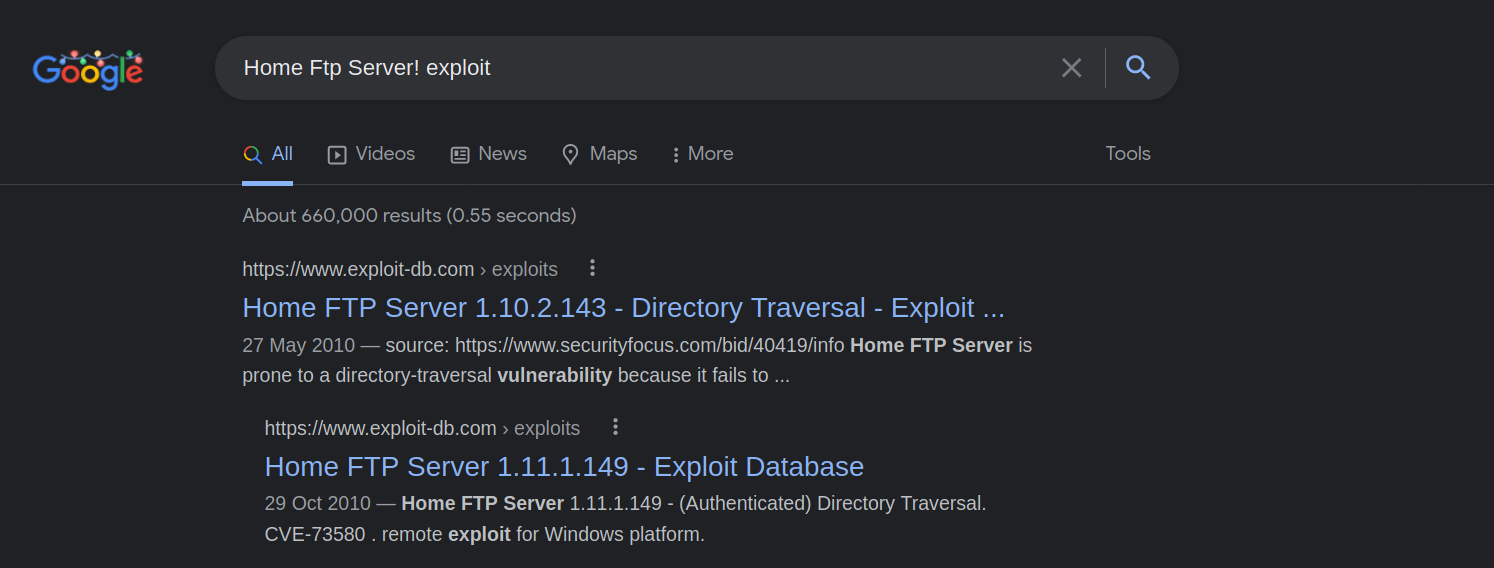
Task: Clear the search query with the X icon
Action: 1071,68
